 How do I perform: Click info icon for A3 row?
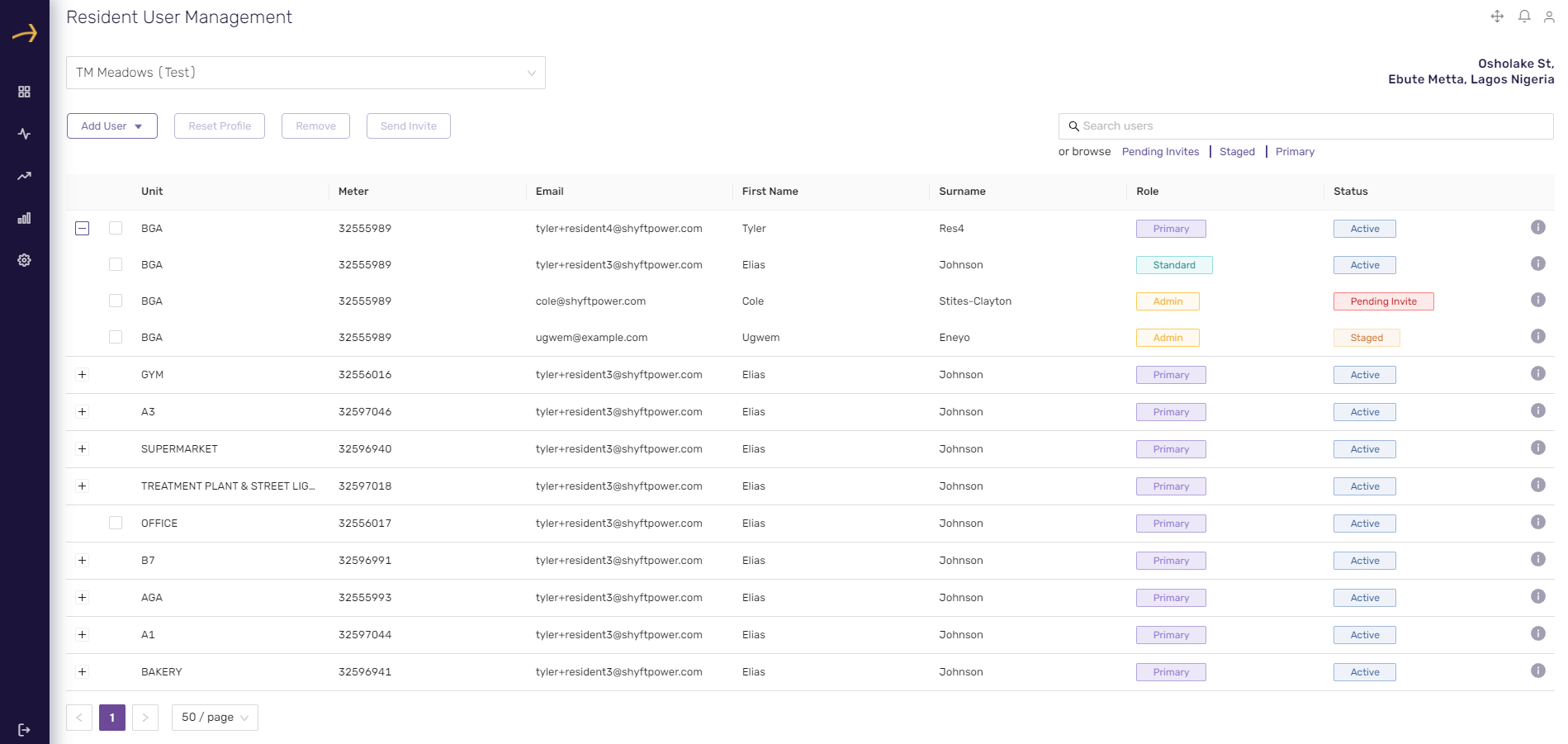click(x=1538, y=410)
